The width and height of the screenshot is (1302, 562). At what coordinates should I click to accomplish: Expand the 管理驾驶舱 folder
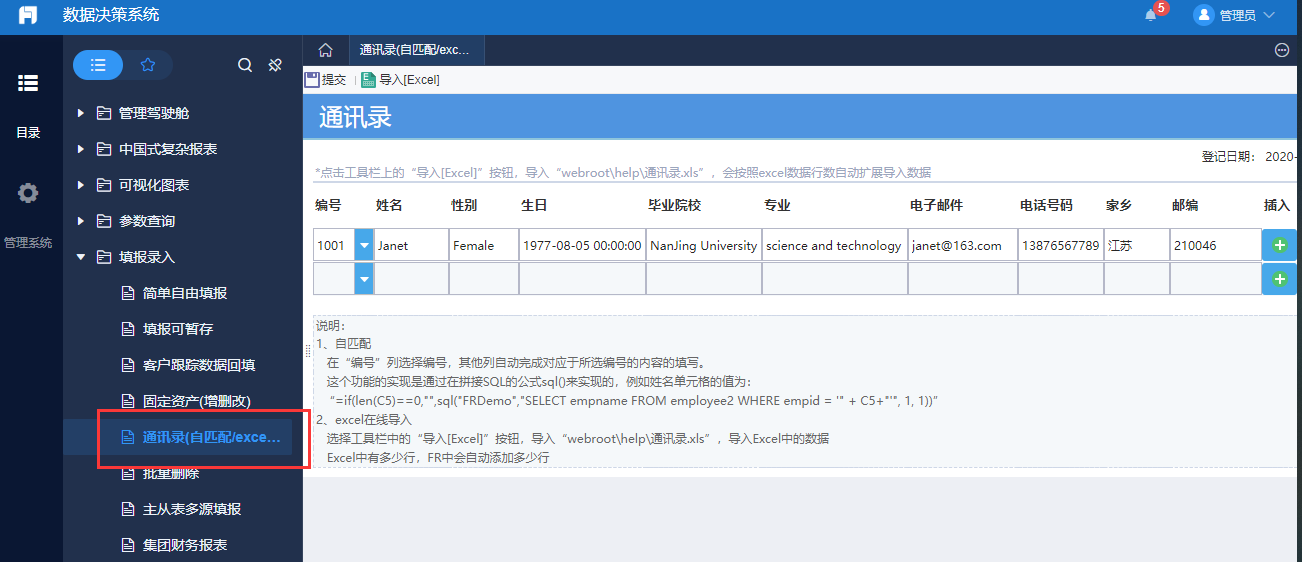pos(81,113)
